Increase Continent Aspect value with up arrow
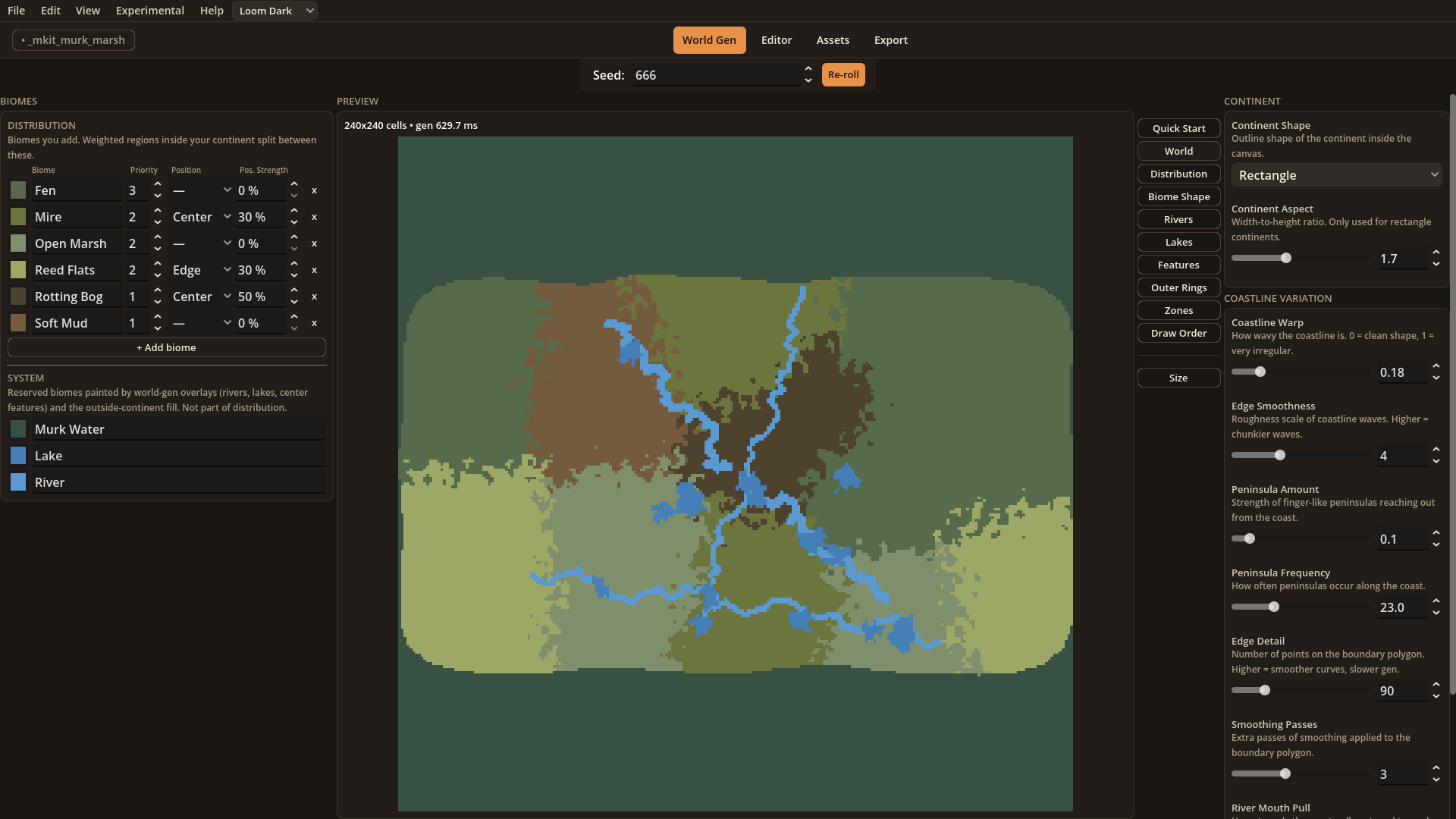This screenshot has height=819, width=1456. (1436, 253)
